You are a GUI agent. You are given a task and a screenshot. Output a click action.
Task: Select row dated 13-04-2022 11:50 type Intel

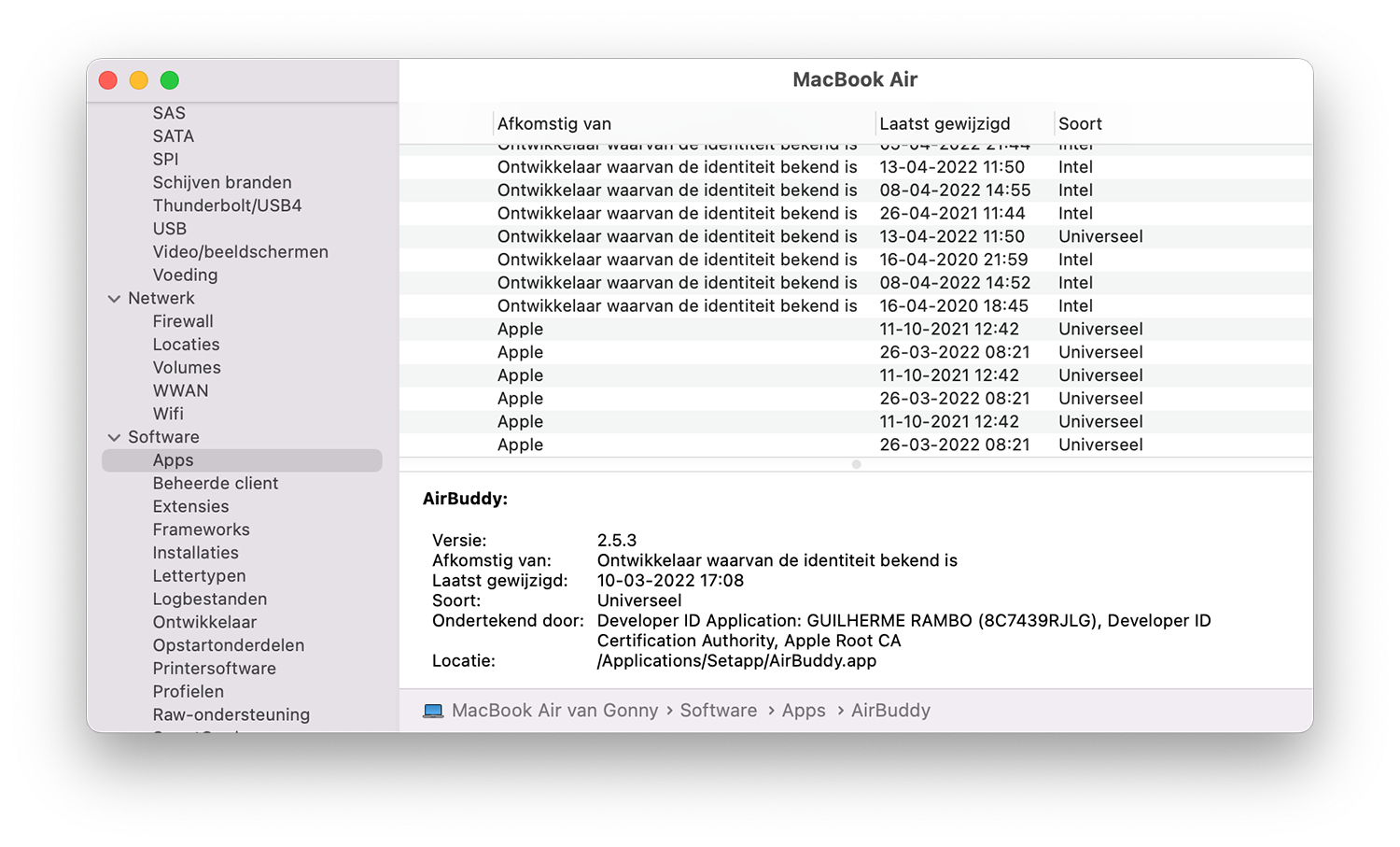[856, 167]
